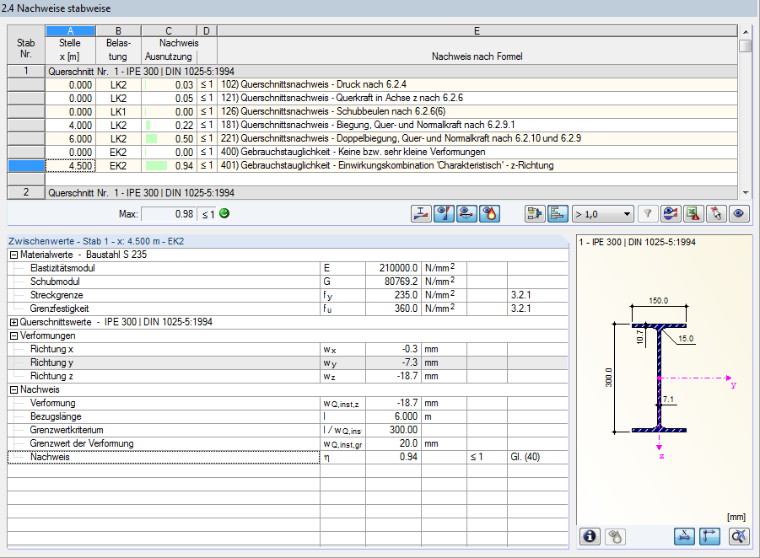Click the 300.00 Grenzwertkriterium value
The image size is (760, 558).
click(394, 430)
